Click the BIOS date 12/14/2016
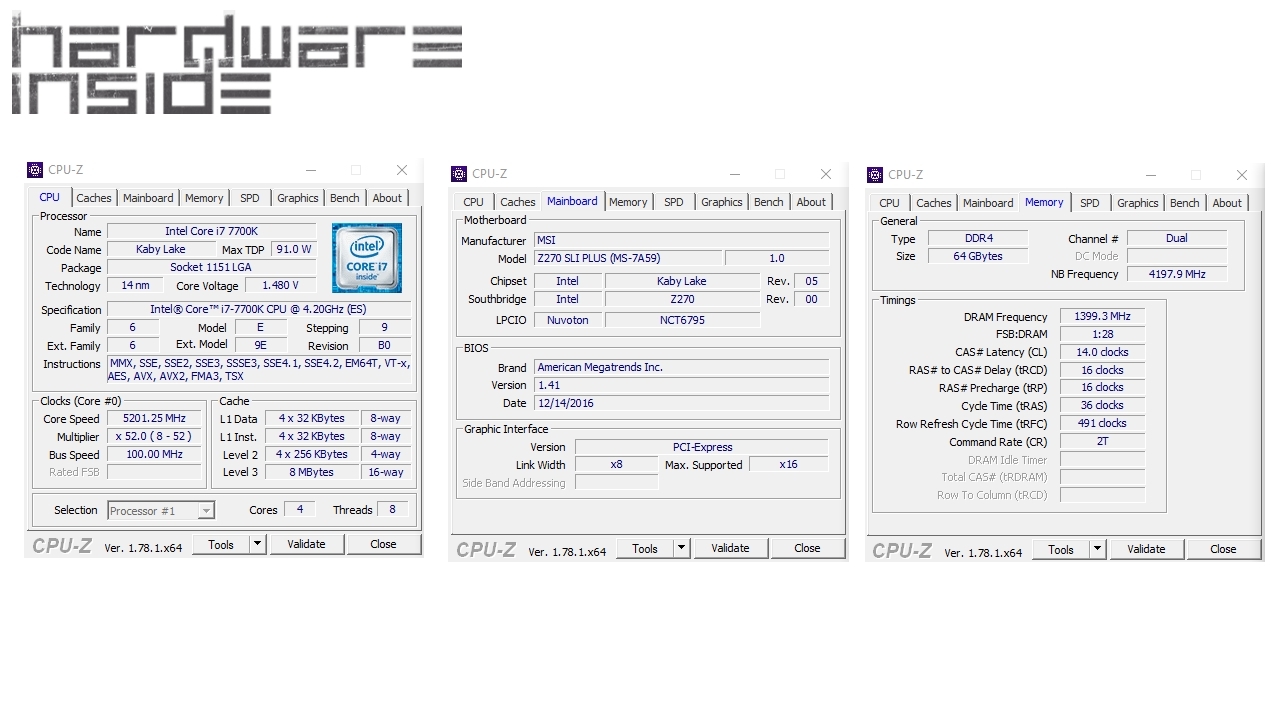This screenshot has height=720, width=1280. (x=682, y=403)
